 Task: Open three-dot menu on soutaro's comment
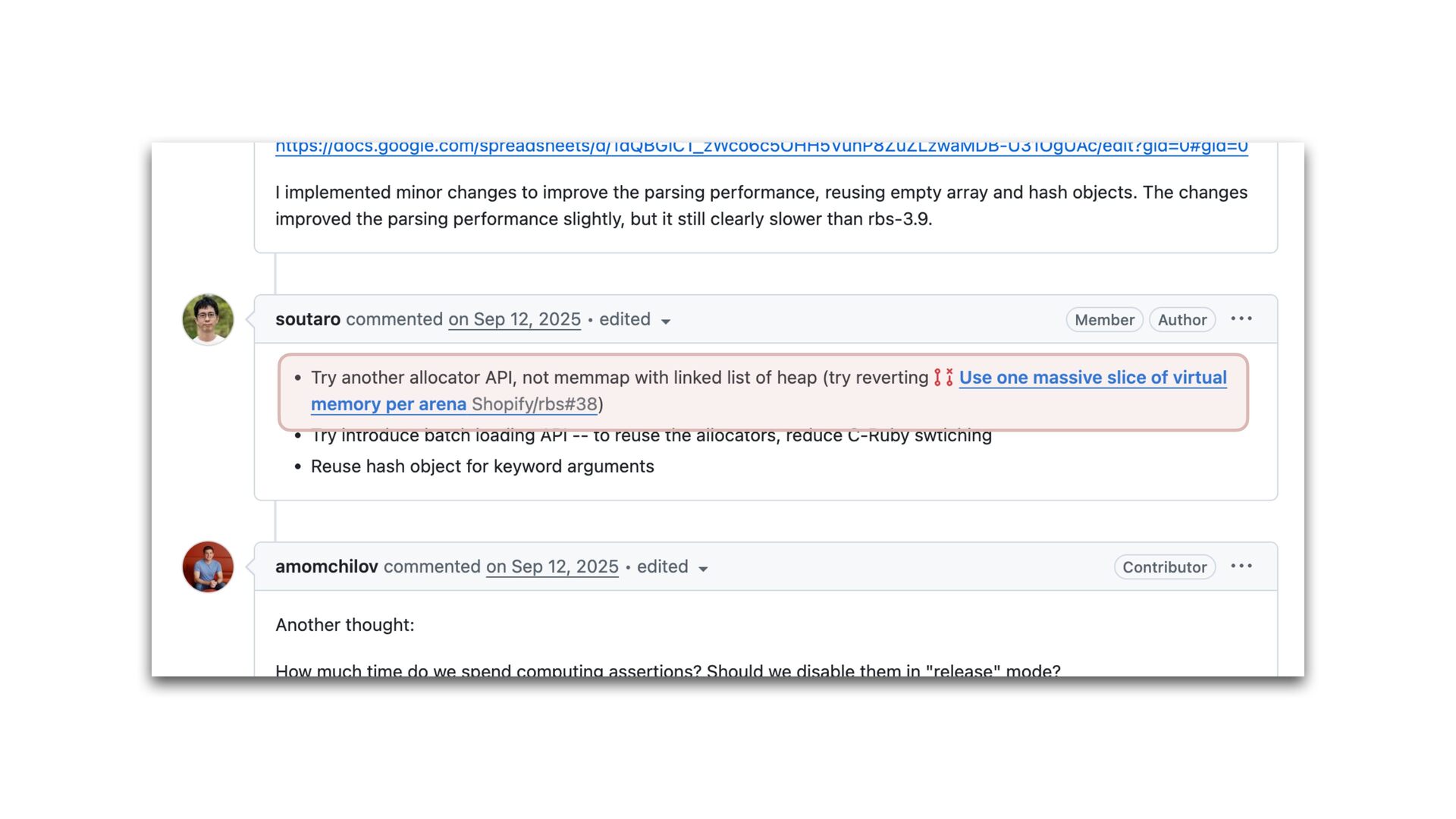pos(1241,319)
